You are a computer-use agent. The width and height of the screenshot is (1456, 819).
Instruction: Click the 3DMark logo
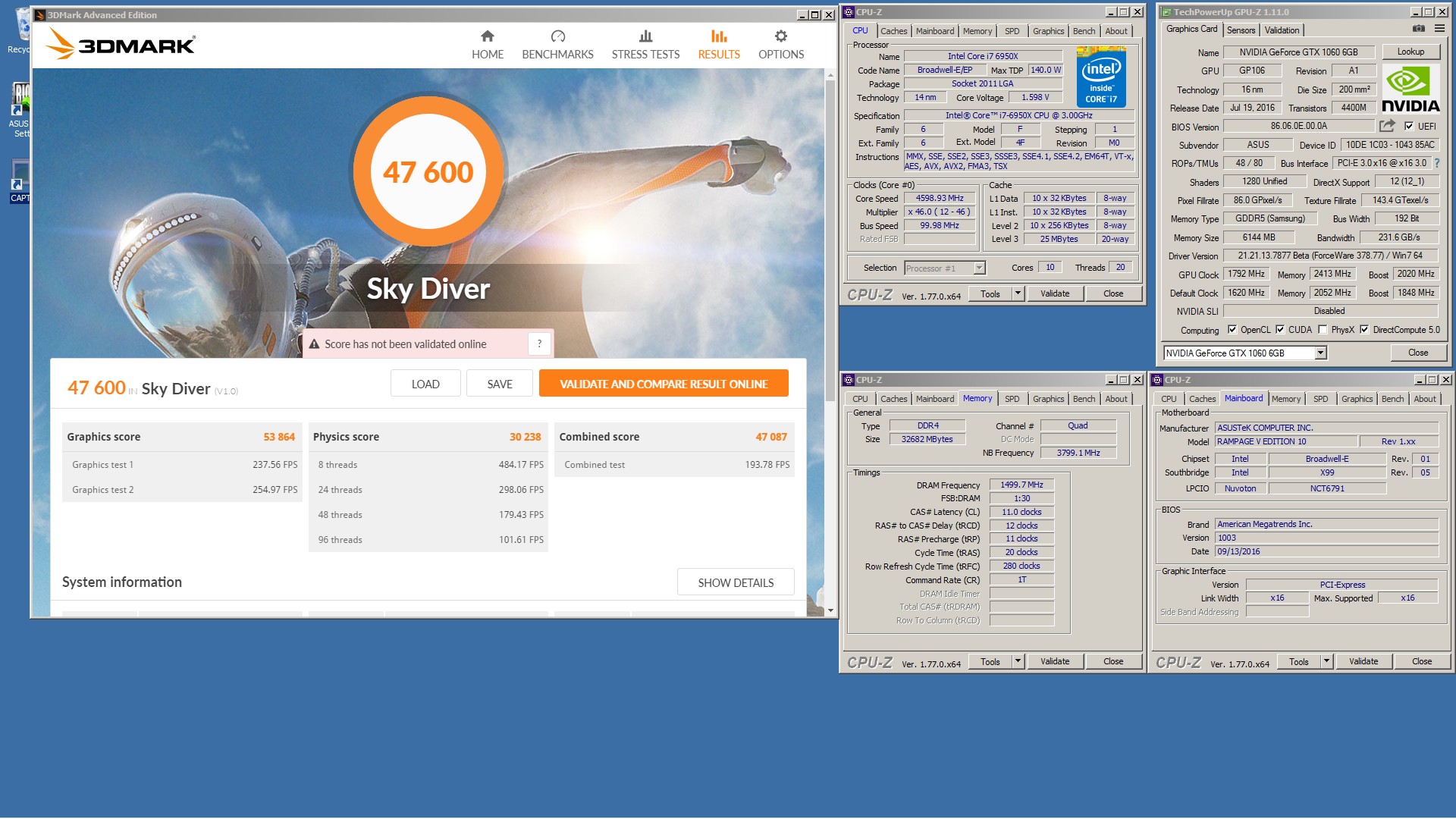(120, 44)
